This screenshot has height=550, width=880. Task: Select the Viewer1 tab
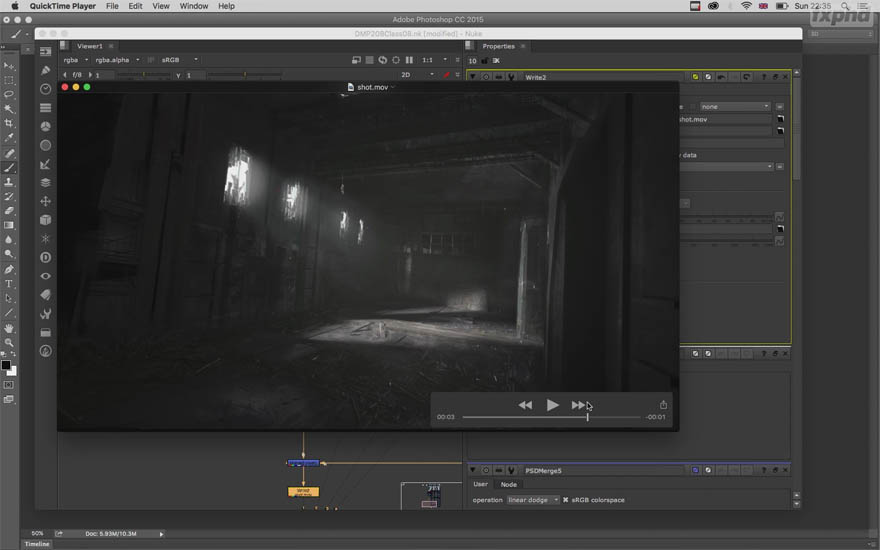tap(90, 46)
